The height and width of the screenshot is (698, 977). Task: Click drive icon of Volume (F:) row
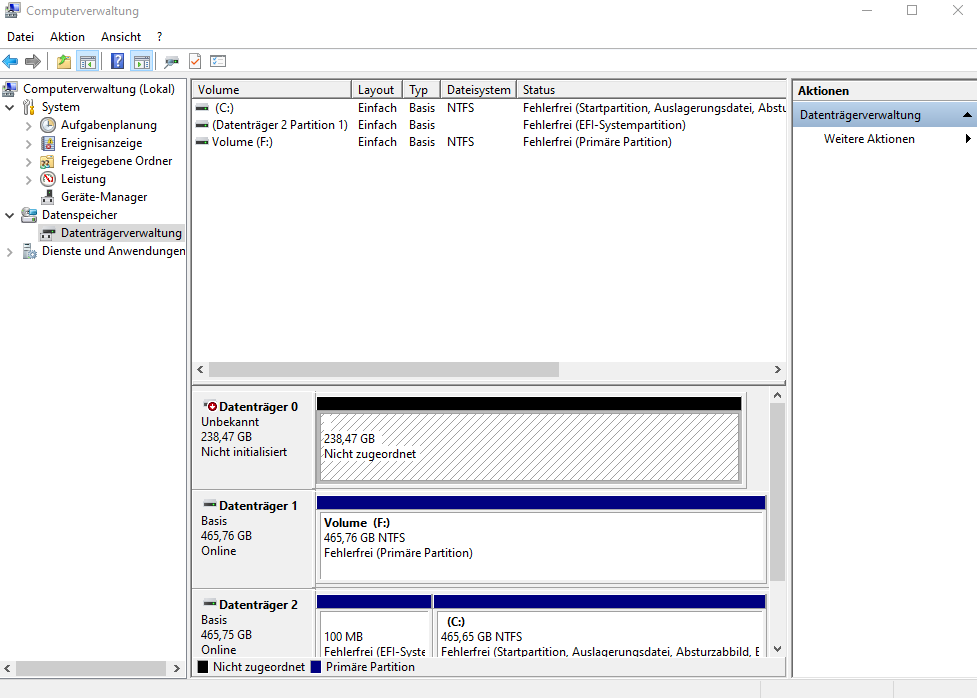pyautogui.click(x=202, y=141)
